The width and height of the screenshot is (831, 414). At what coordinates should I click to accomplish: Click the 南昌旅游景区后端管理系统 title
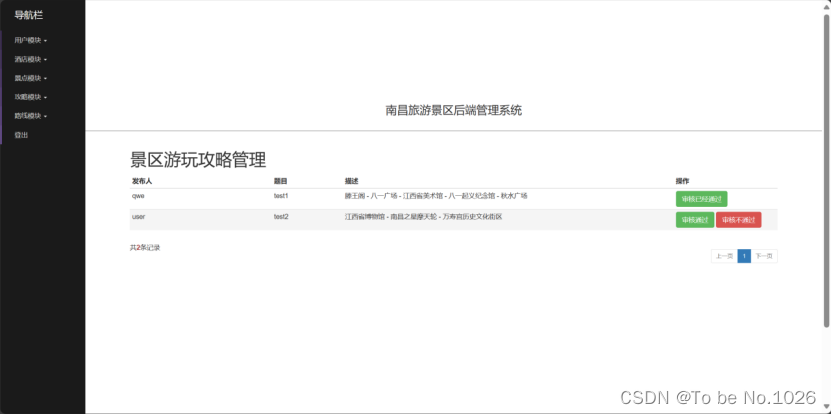(454, 110)
